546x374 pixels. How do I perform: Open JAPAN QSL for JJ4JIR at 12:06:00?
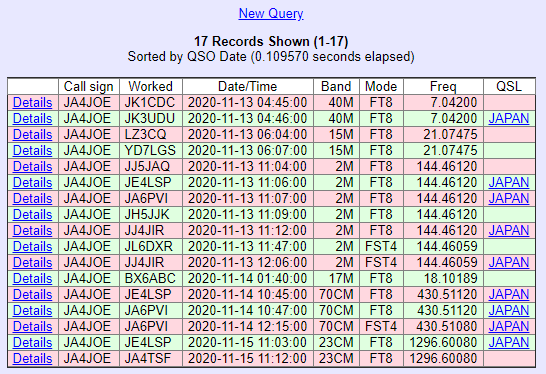[x=509, y=263]
